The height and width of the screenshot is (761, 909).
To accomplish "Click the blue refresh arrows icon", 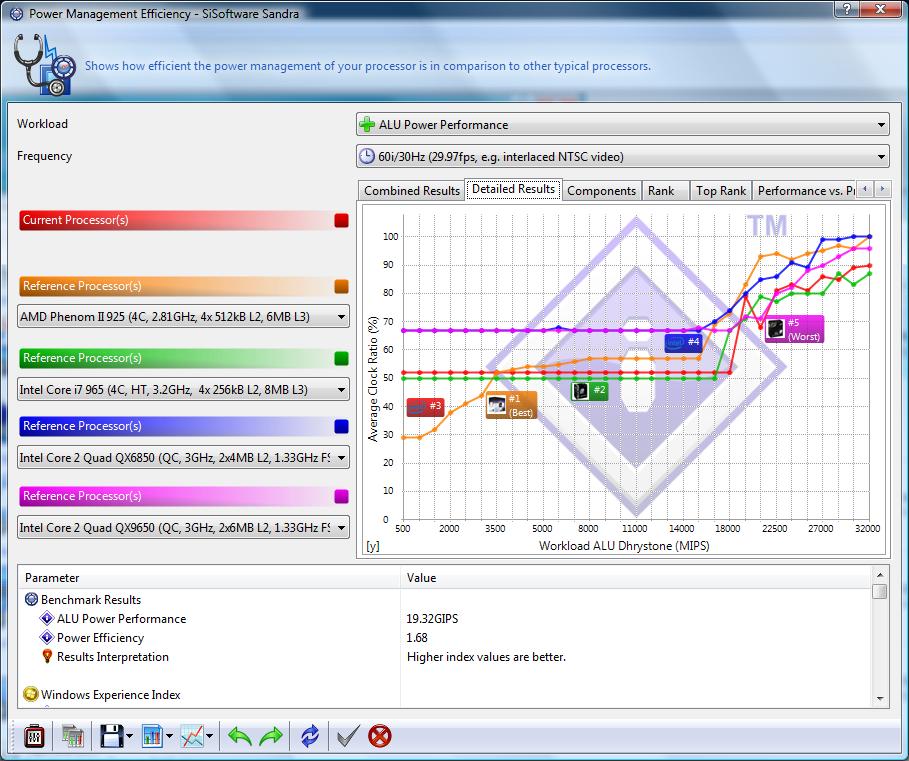I will [x=310, y=737].
